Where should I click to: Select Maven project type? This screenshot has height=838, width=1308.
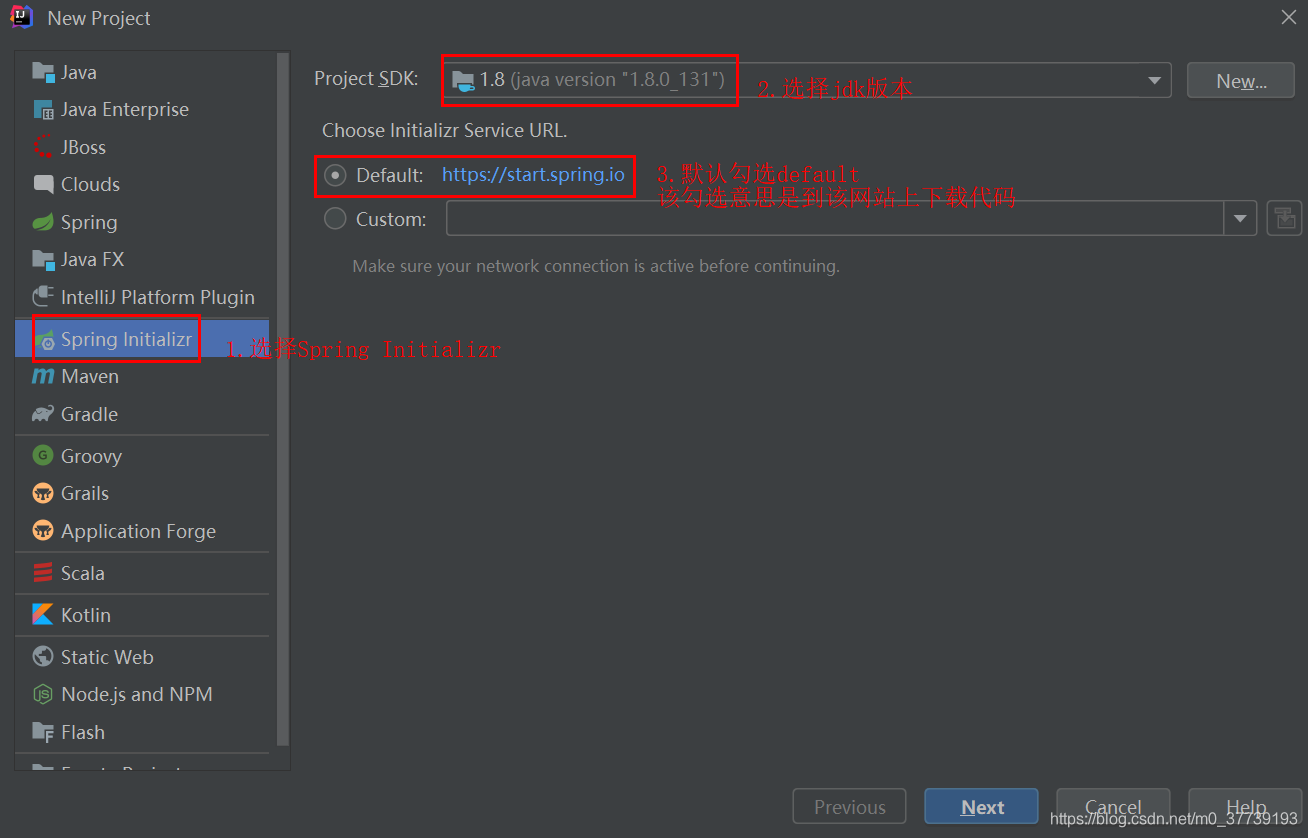tap(142, 376)
